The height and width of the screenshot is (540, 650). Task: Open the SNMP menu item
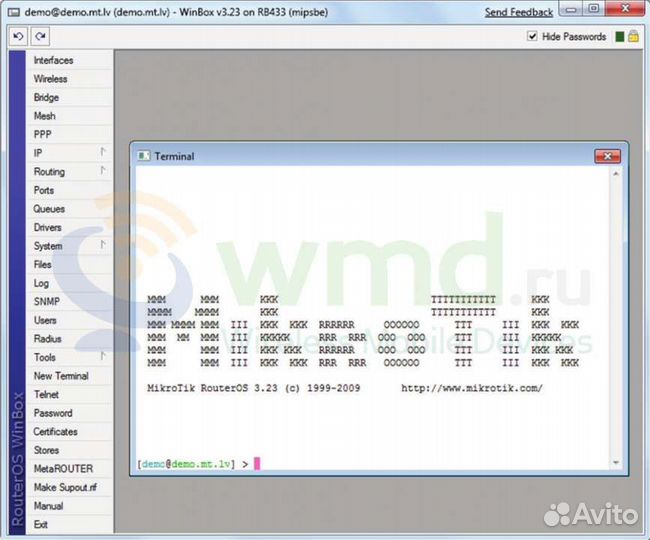69,302
